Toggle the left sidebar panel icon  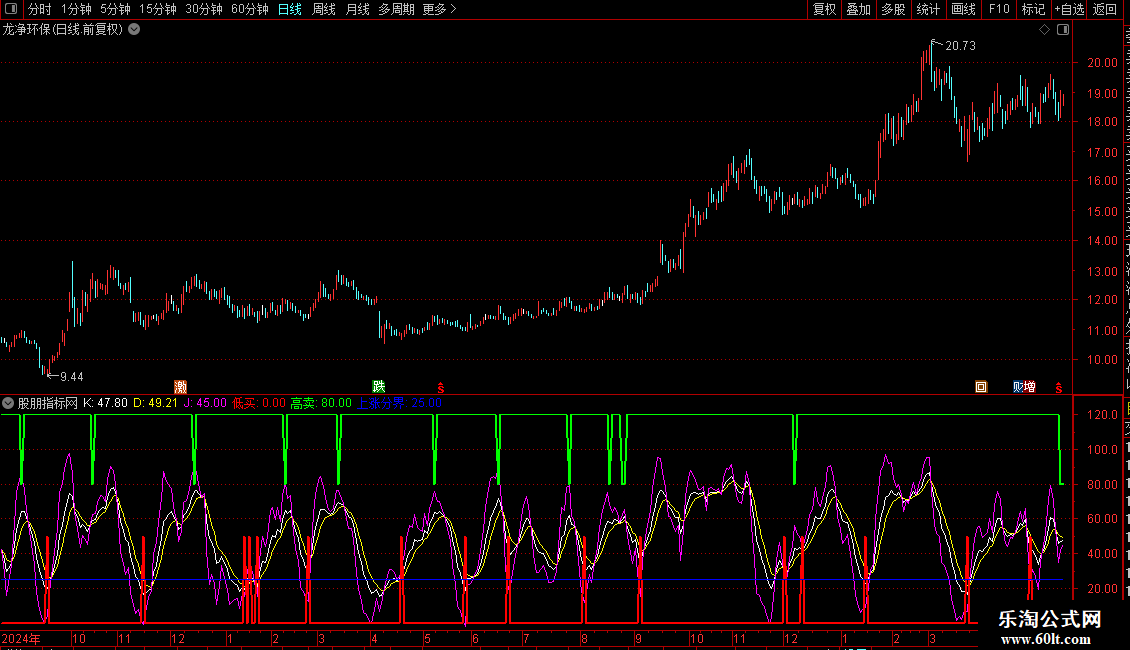[x=11, y=9]
